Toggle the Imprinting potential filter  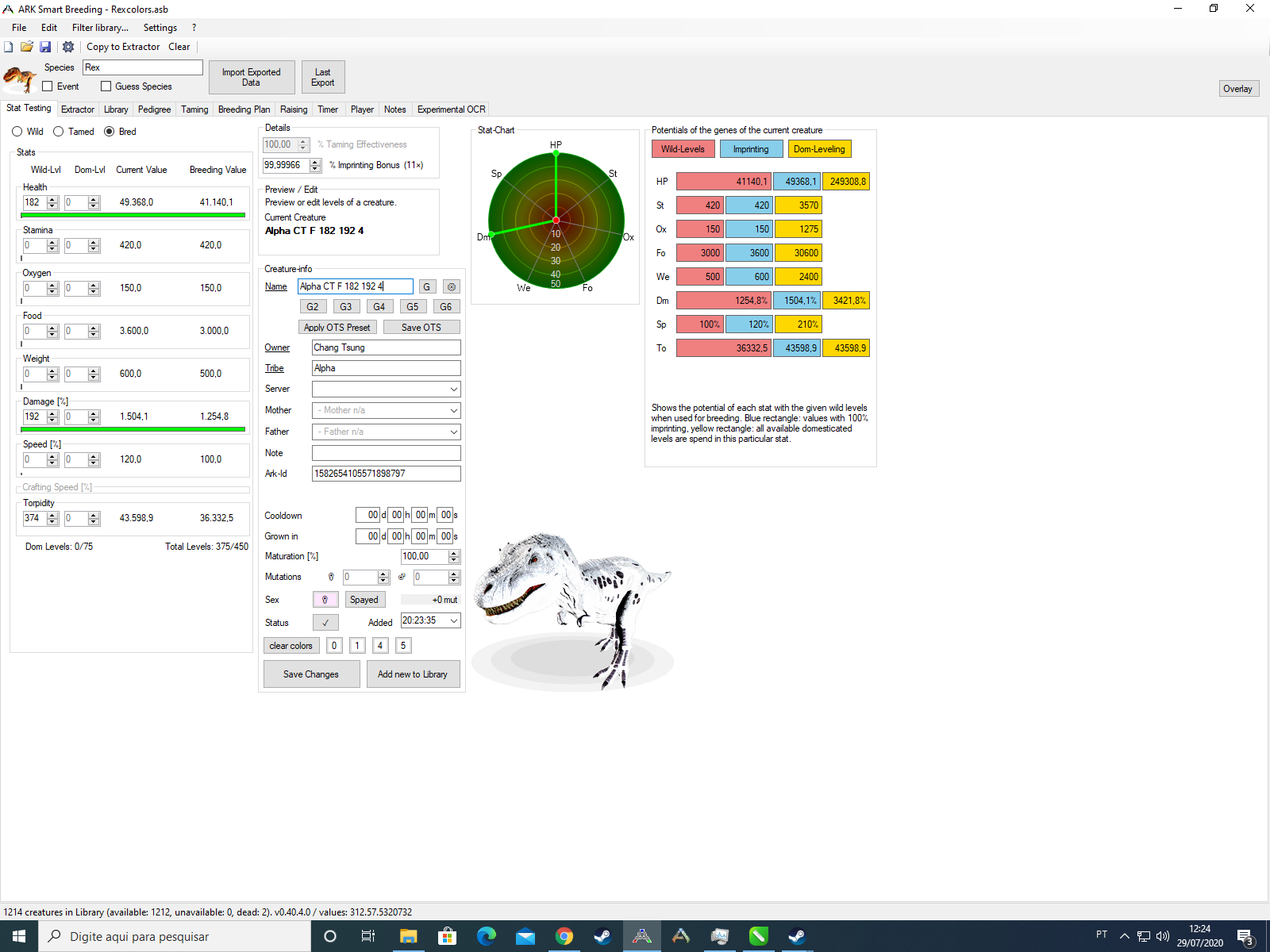[x=751, y=149]
